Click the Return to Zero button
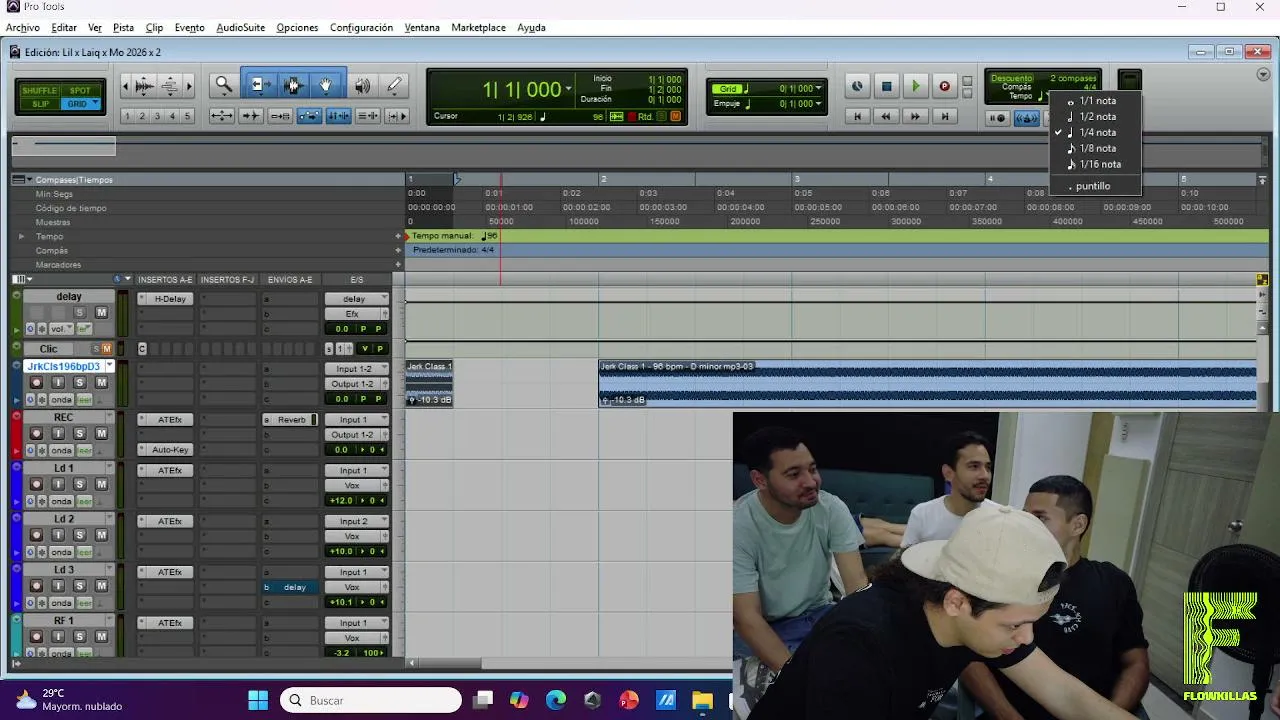This screenshot has height=720, width=1280. pyautogui.click(x=857, y=116)
